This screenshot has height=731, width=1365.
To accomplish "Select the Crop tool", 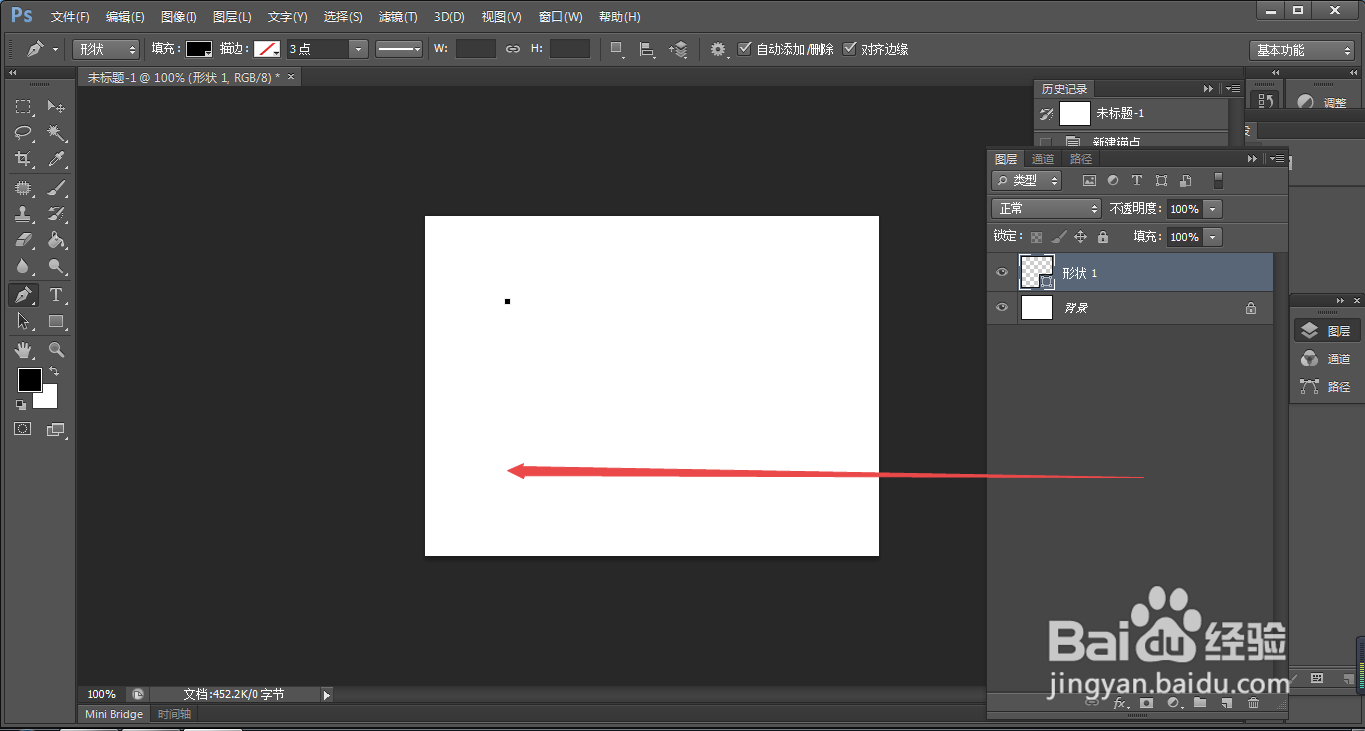I will coord(23,159).
